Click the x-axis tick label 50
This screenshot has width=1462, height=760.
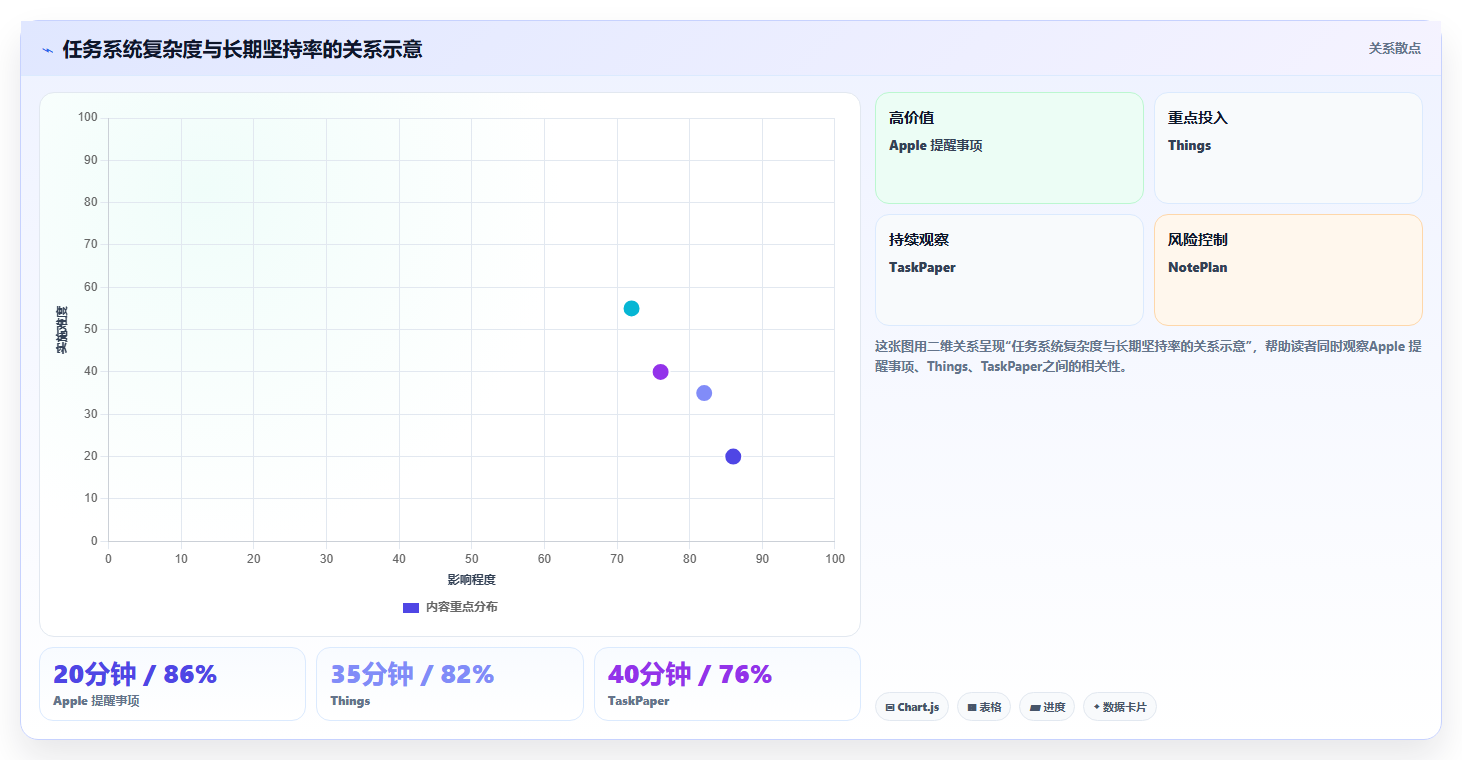472,559
